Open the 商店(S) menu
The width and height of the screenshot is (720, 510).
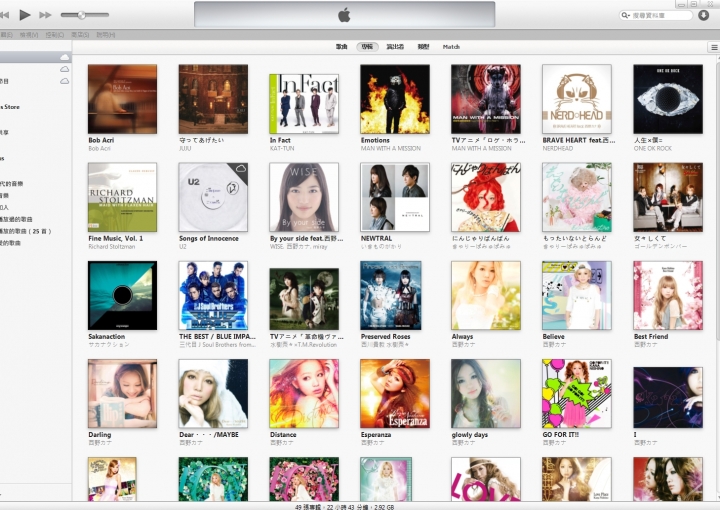point(80,35)
